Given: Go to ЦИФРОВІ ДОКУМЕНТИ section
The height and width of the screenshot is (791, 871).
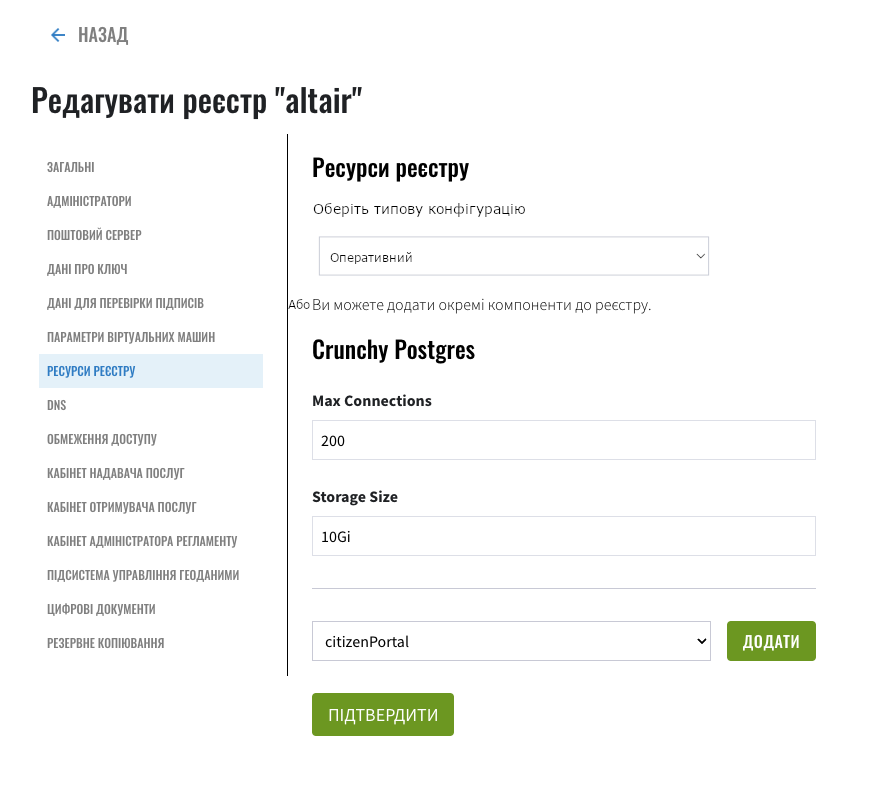Looking at the screenshot, I should pyautogui.click(x=101, y=609).
